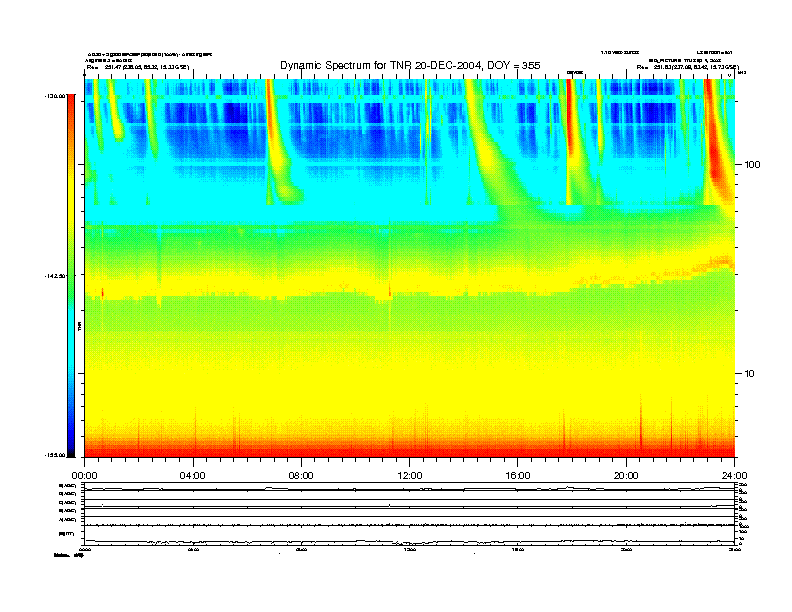Click the -155.00 label below the color bar

[55, 455]
